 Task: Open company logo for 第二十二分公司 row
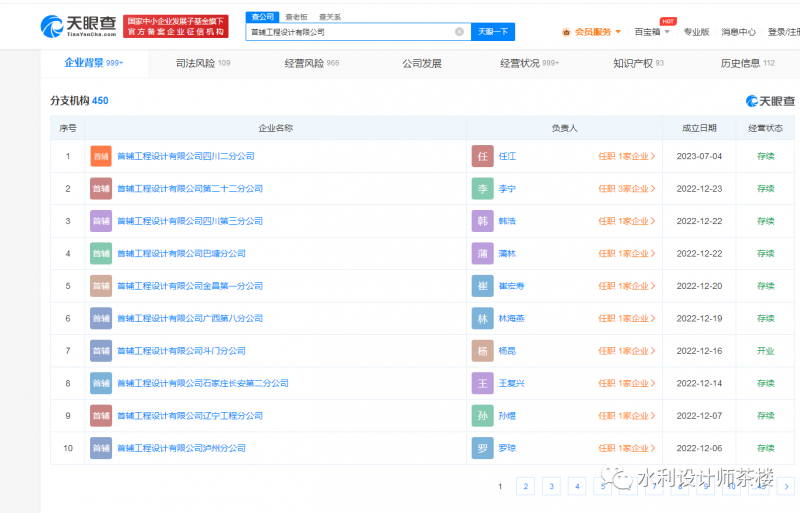coord(101,189)
